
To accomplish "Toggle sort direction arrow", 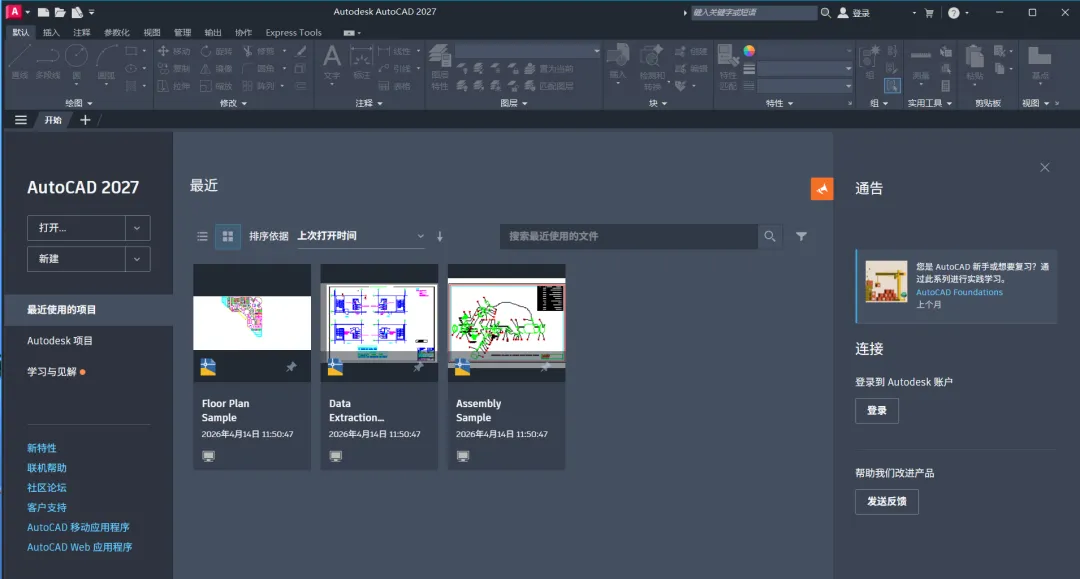I will [439, 236].
